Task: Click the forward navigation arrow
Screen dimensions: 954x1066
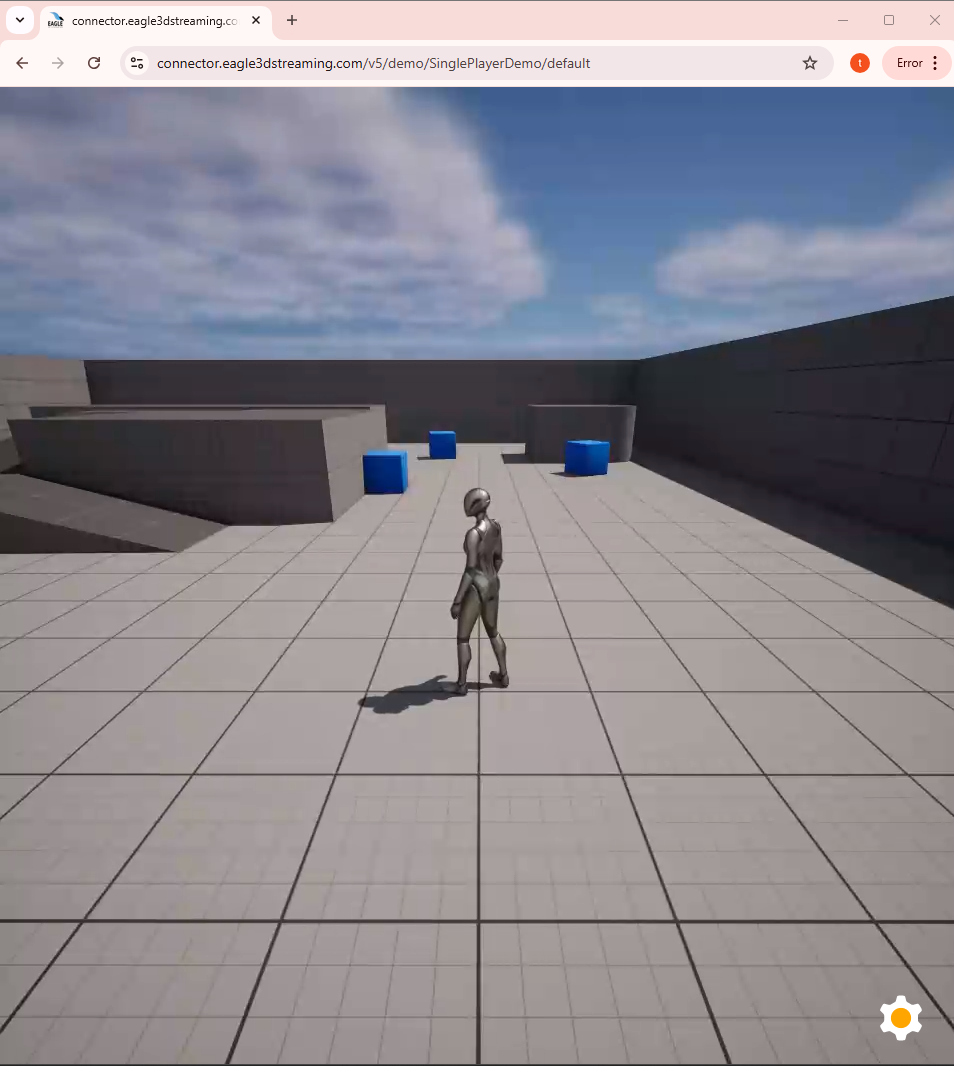Action: tap(58, 63)
